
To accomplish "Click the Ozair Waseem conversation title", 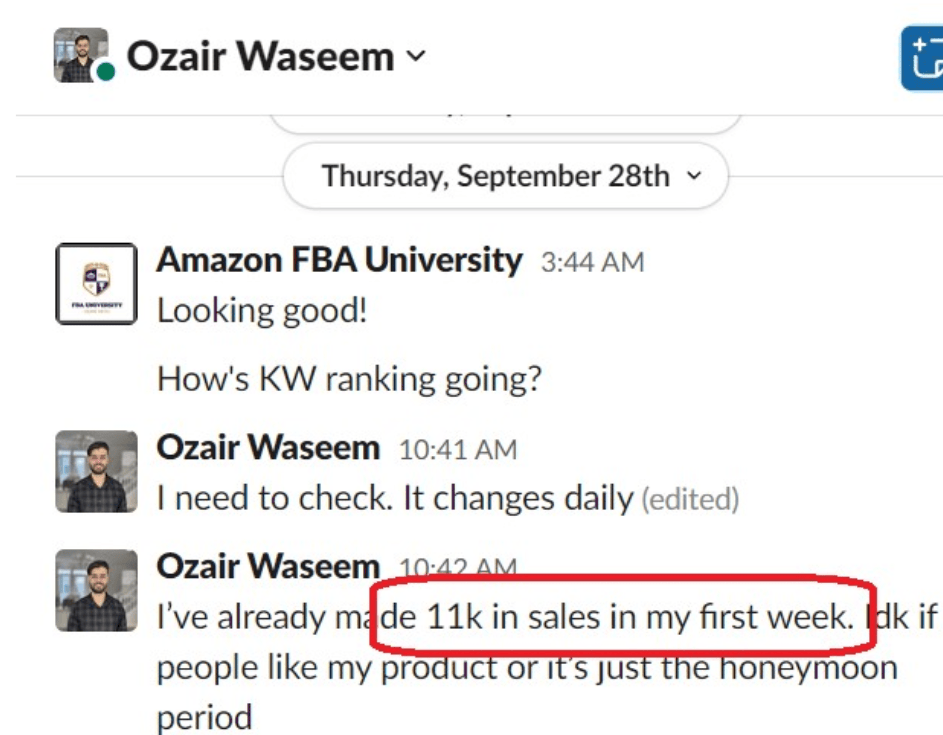I will tap(260, 56).
